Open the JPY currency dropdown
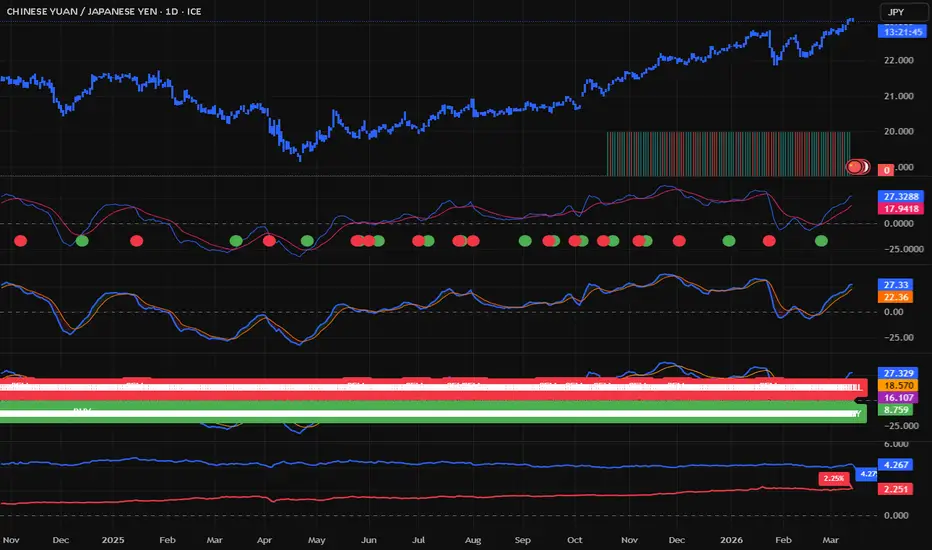Image resolution: width=932 pixels, height=550 pixels. (x=902, y=12)
